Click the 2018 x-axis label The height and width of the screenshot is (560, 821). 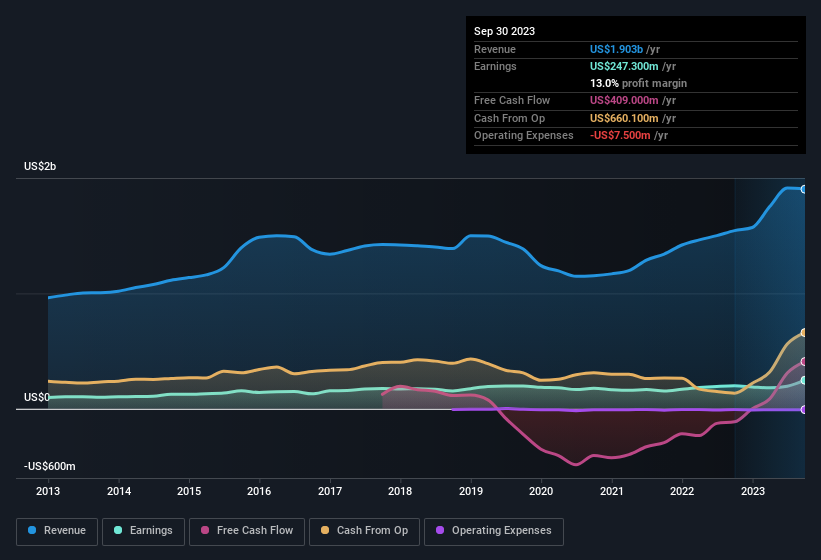click(x=400, y=491)
